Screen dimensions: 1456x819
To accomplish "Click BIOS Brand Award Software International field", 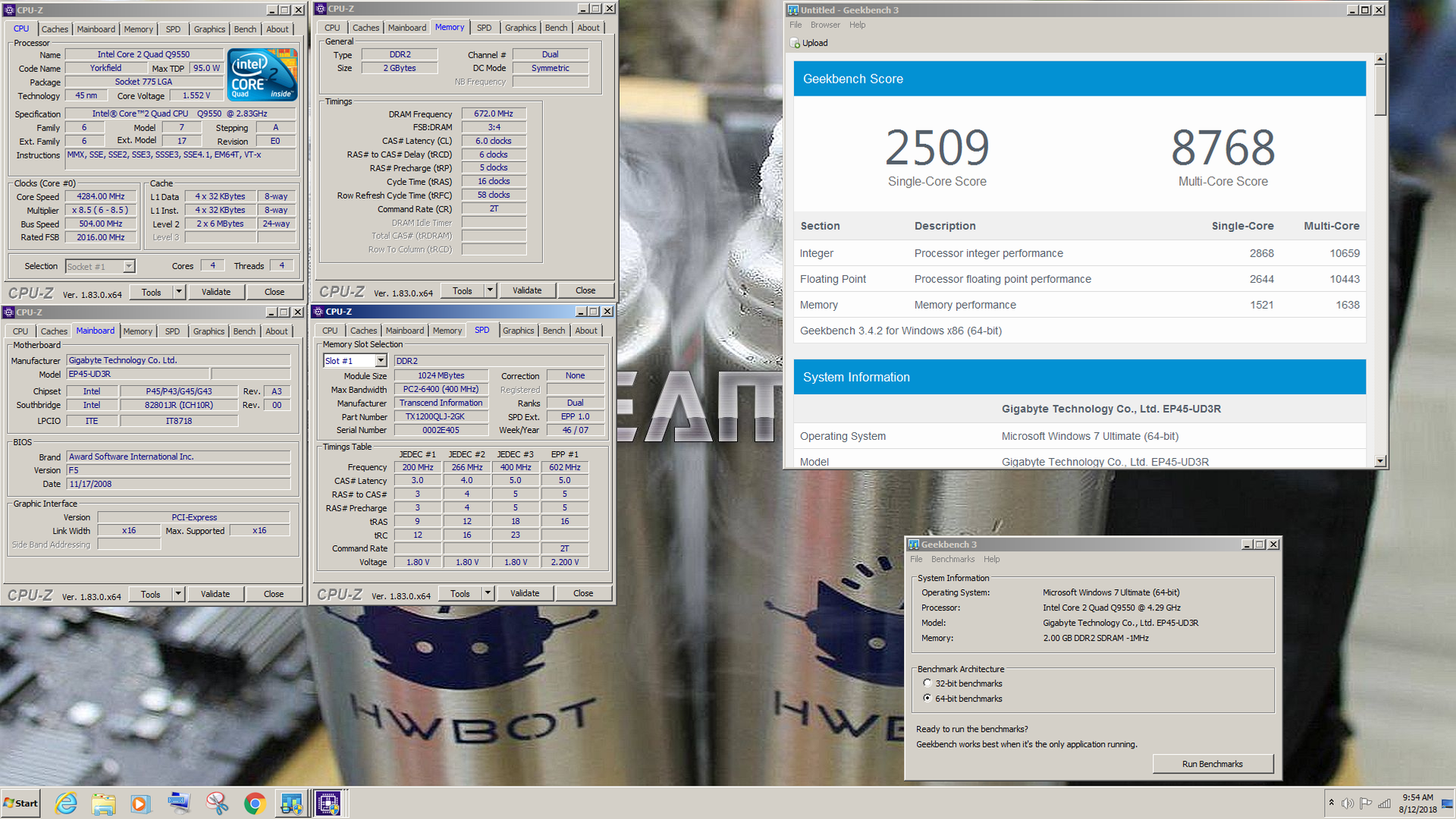I will (x=178, y=457).
